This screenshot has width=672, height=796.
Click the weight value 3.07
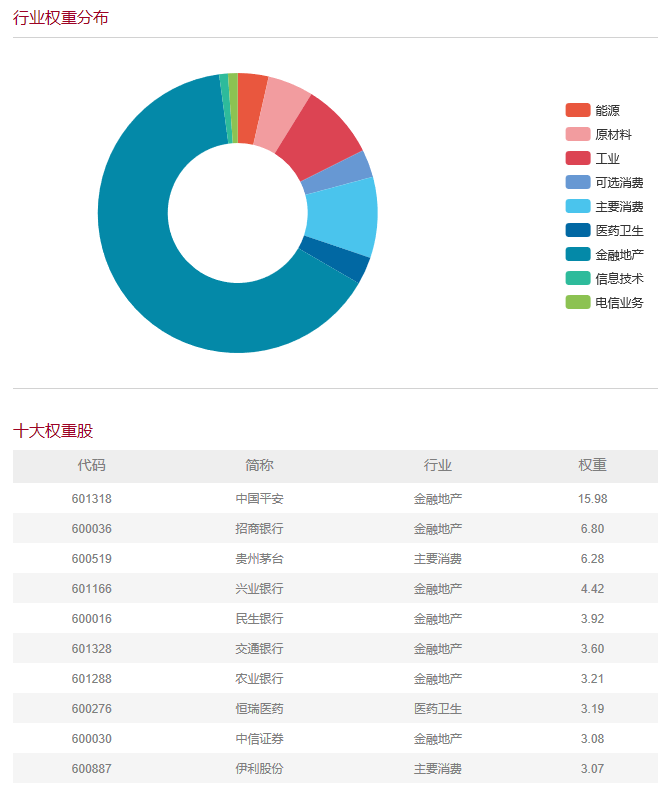pyautogui.click(x=592, y=768)
